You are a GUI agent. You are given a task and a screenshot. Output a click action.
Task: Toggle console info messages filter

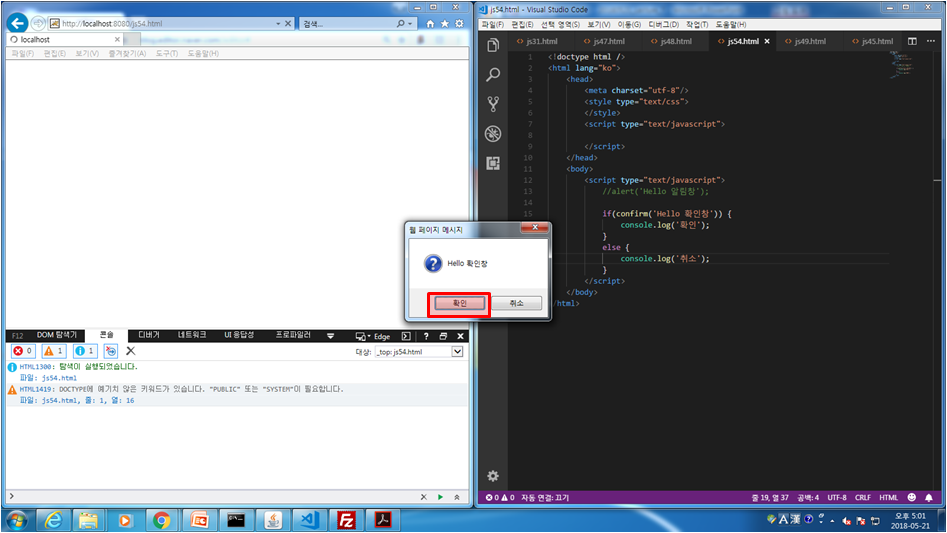(85, 351)
